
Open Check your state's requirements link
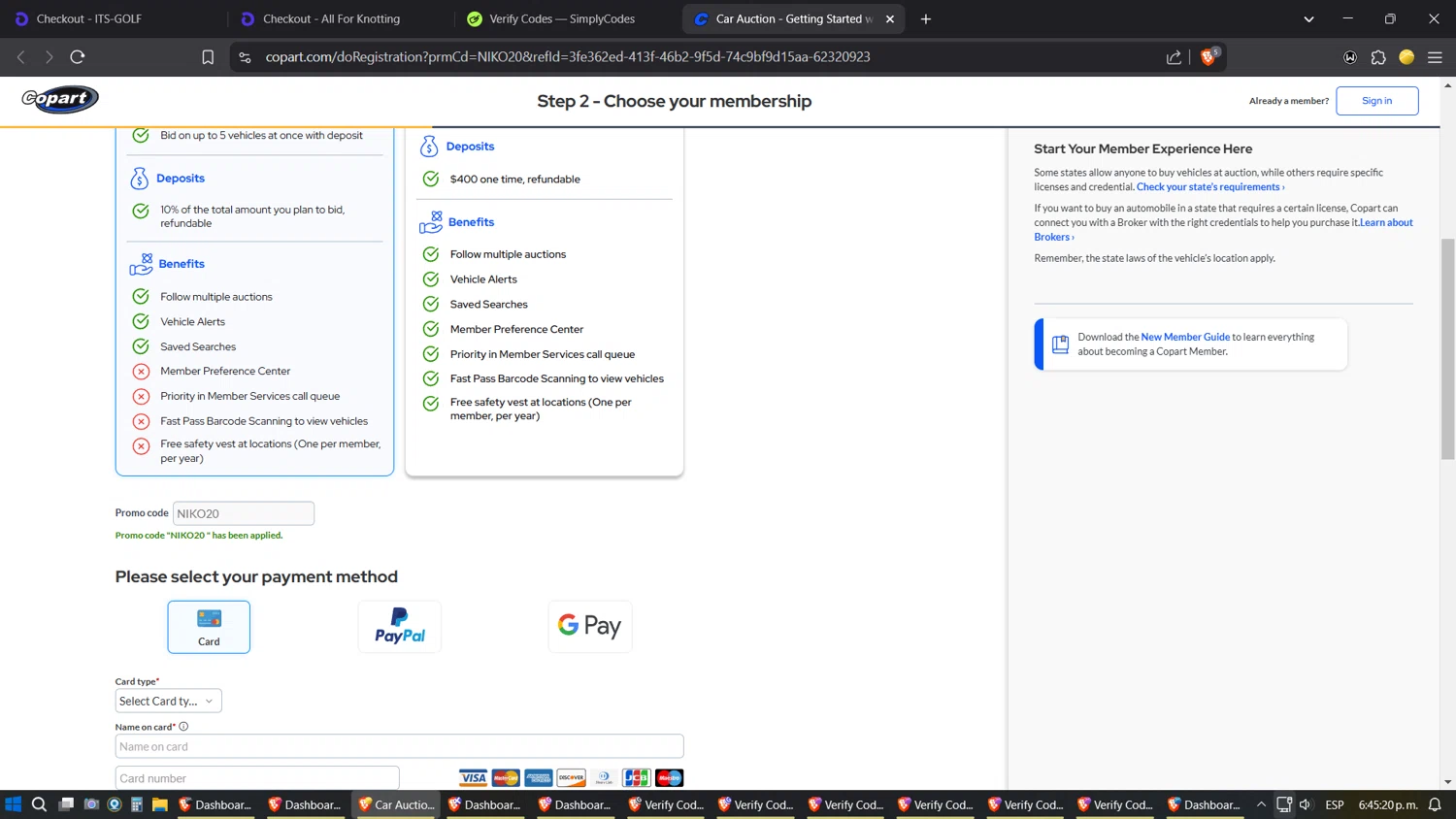click(x=1210, y=187)
